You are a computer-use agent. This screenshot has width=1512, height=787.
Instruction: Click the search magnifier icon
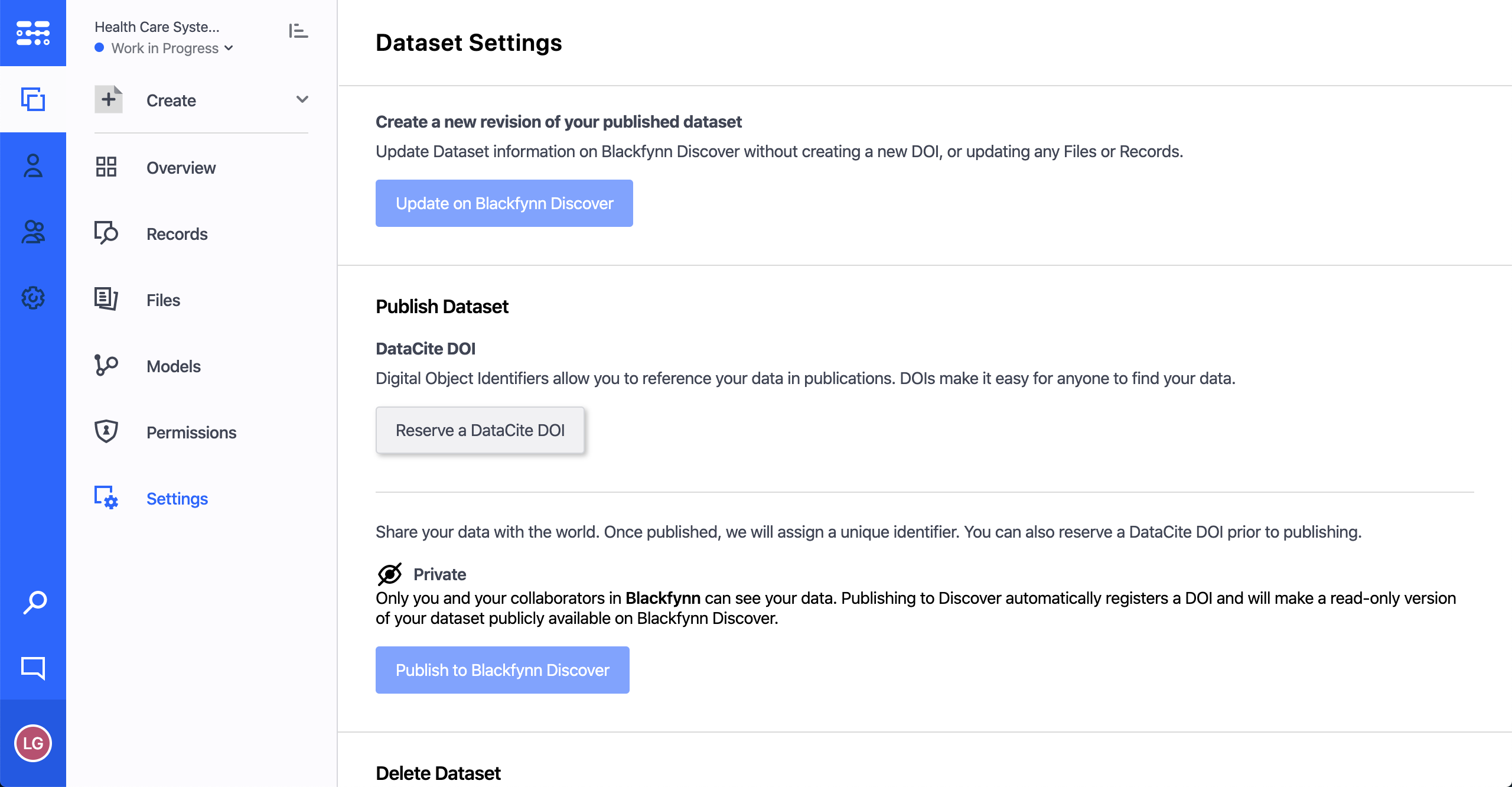click(x=34, y=603)
